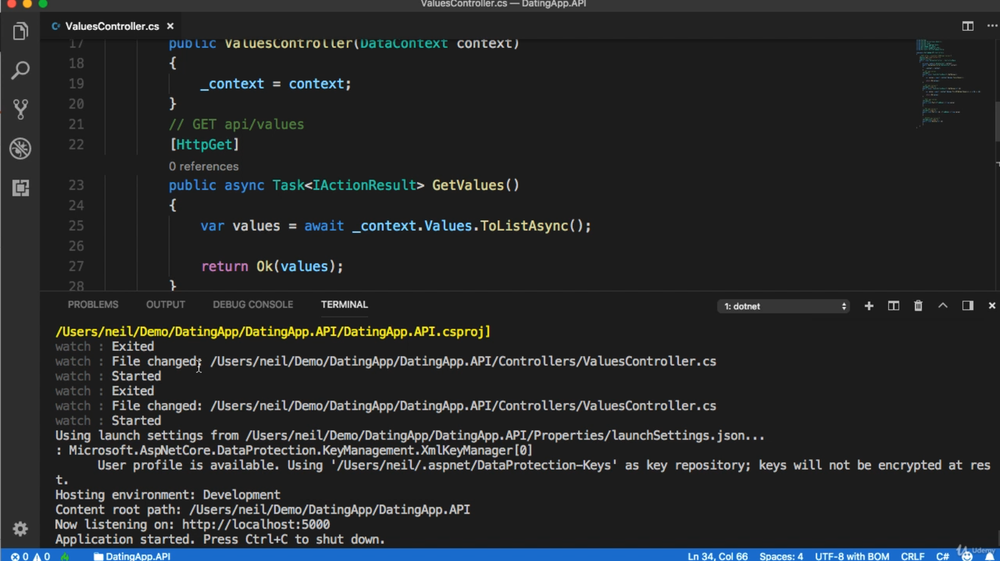Viewport: 1000px width, 561px height.
Task: Click 'ToListAsync' on line 25
Action: click(524, 226)
